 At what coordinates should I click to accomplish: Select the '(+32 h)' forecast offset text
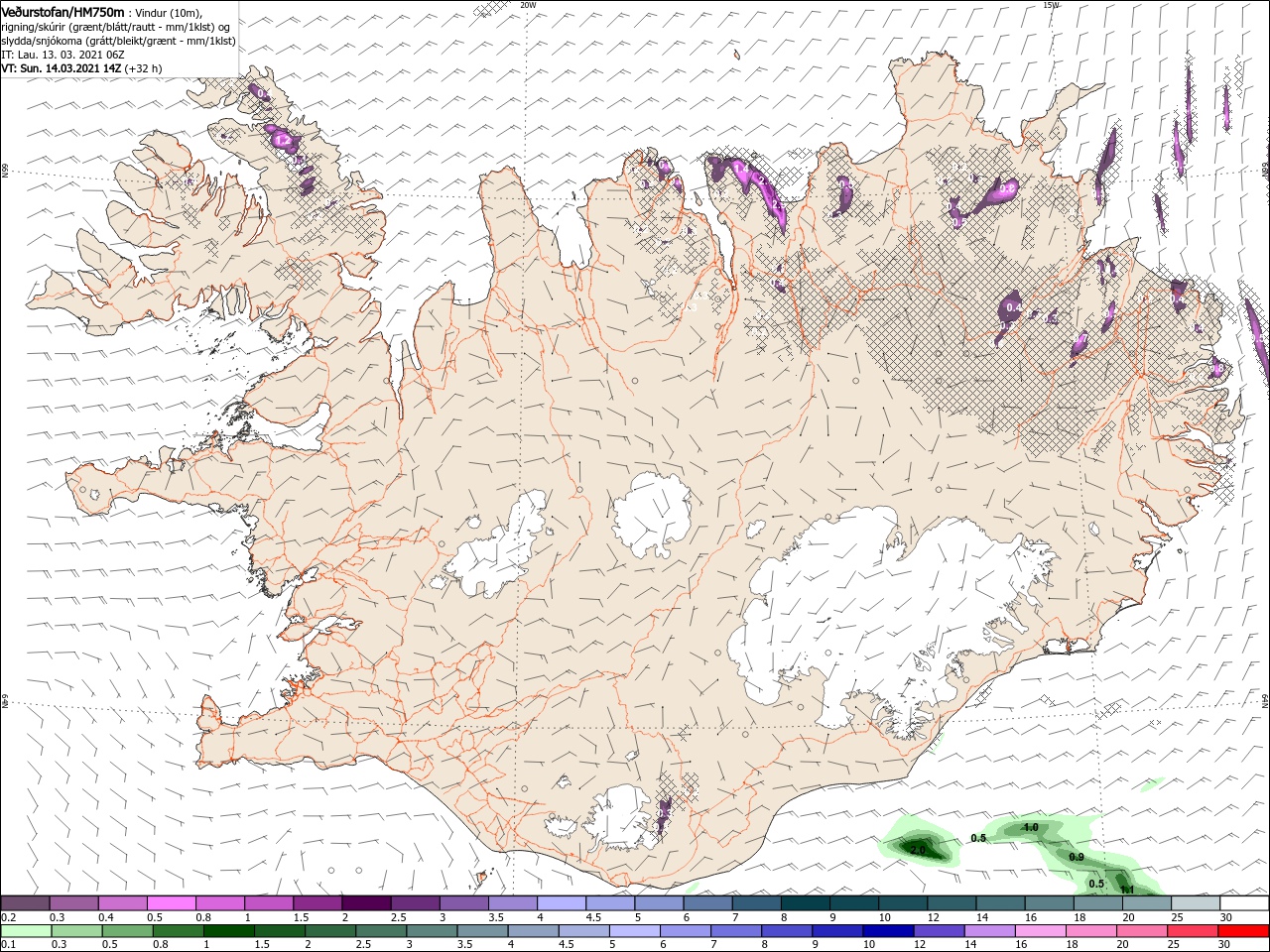(144, 68)
